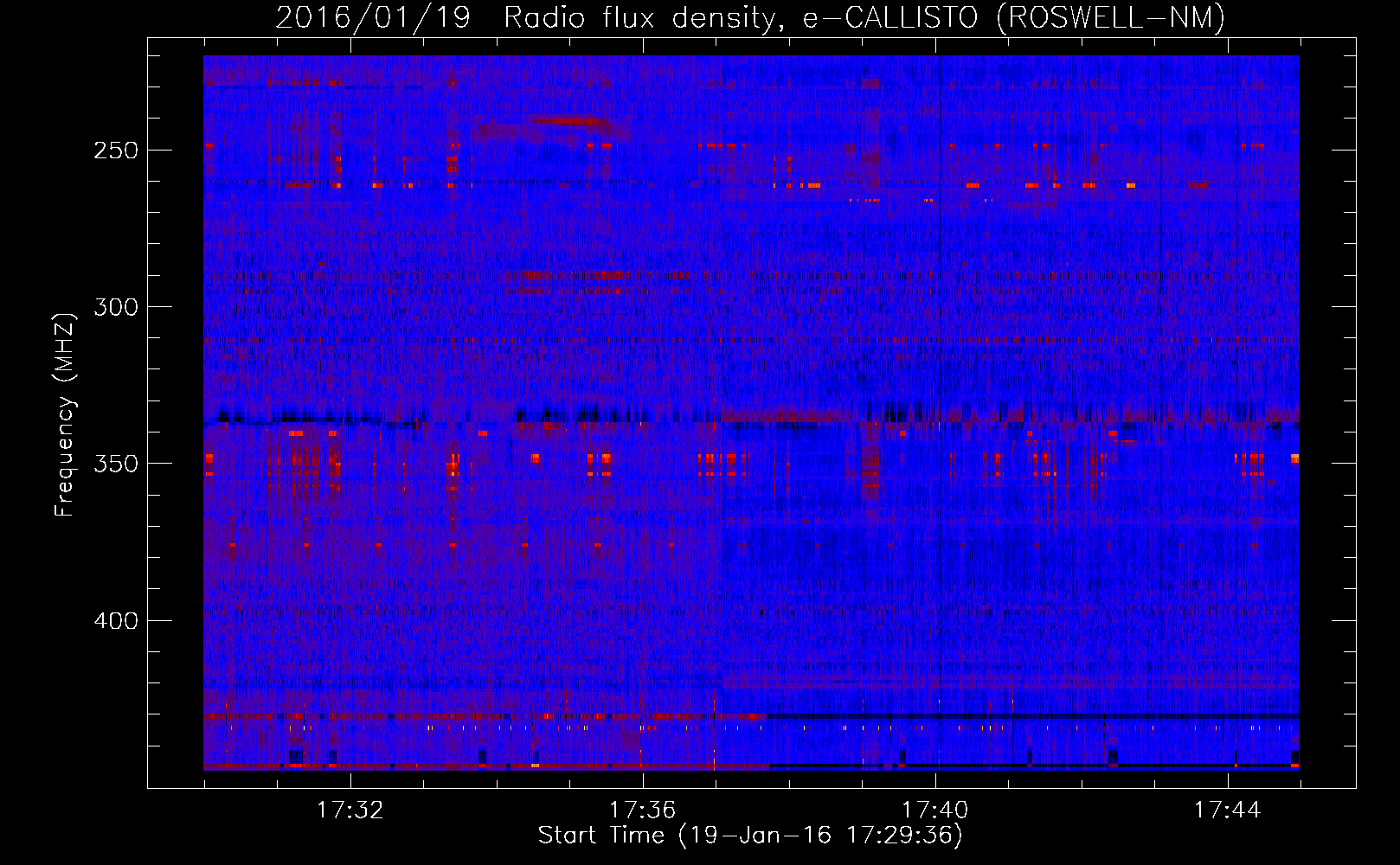1400x865 pixels.
Task: Click the 400 frequency tick label
Action: [116, 621]
